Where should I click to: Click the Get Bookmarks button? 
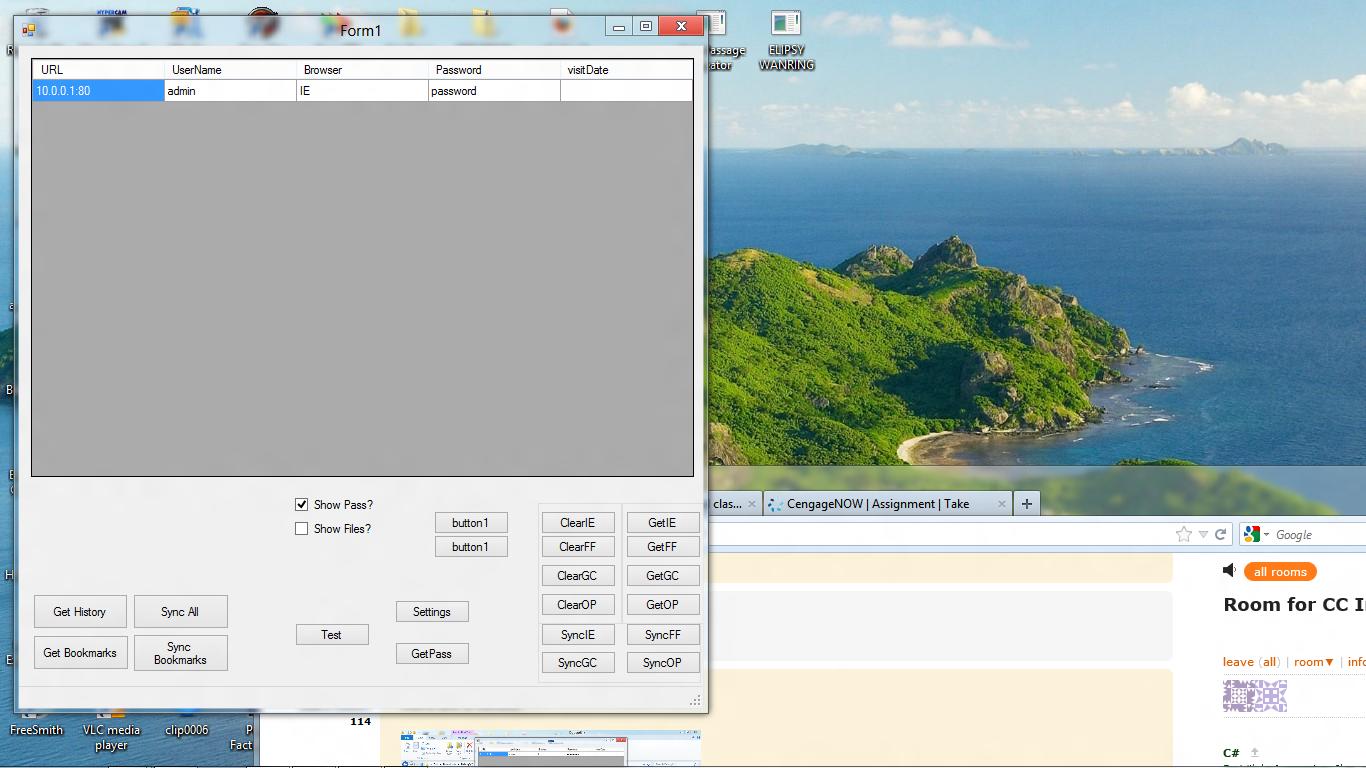point(80,653)
